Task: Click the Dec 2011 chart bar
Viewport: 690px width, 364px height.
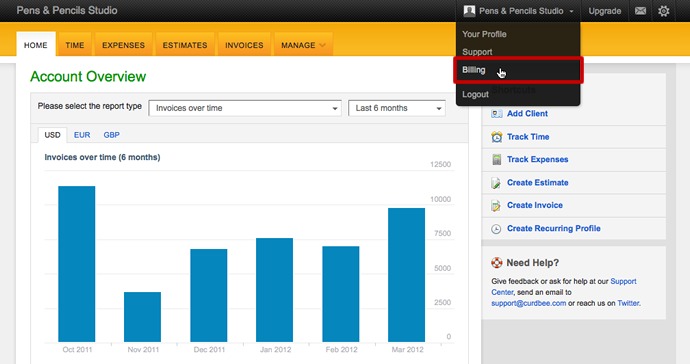Action: [209, 295]
